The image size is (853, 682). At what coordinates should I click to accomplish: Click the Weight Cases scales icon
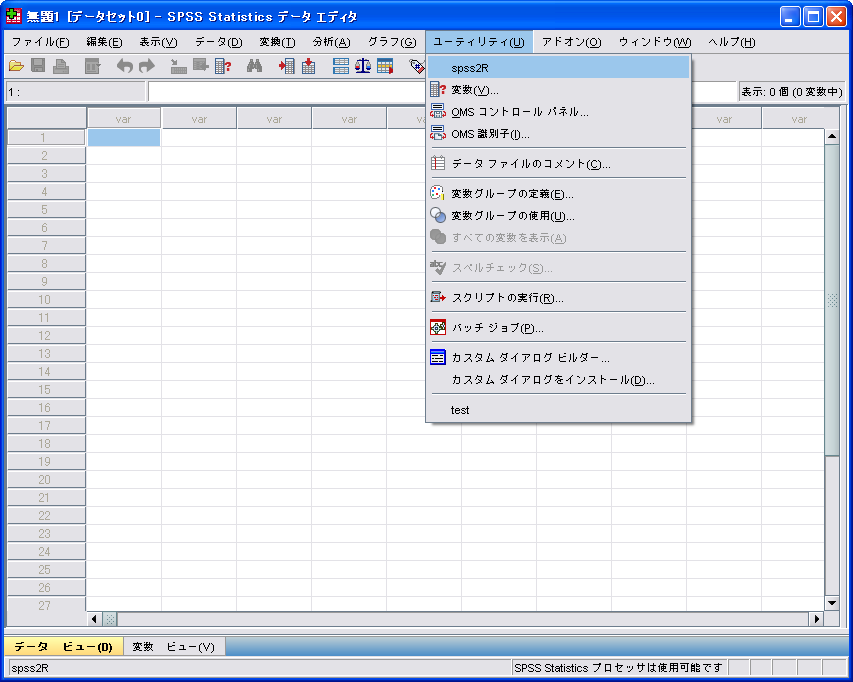[x=363, y=66]
